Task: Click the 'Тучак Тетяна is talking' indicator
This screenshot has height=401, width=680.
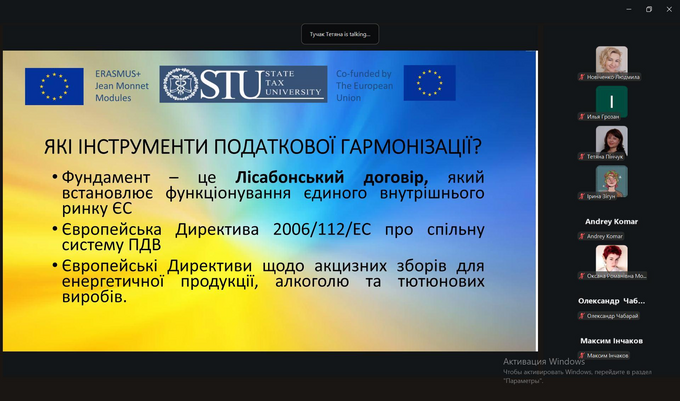Action: point(340,33)
